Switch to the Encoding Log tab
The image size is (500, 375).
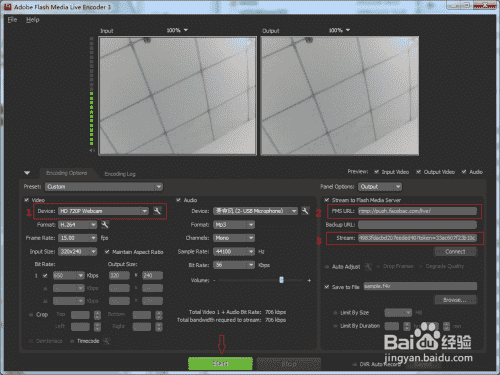(x=120, y=174)
